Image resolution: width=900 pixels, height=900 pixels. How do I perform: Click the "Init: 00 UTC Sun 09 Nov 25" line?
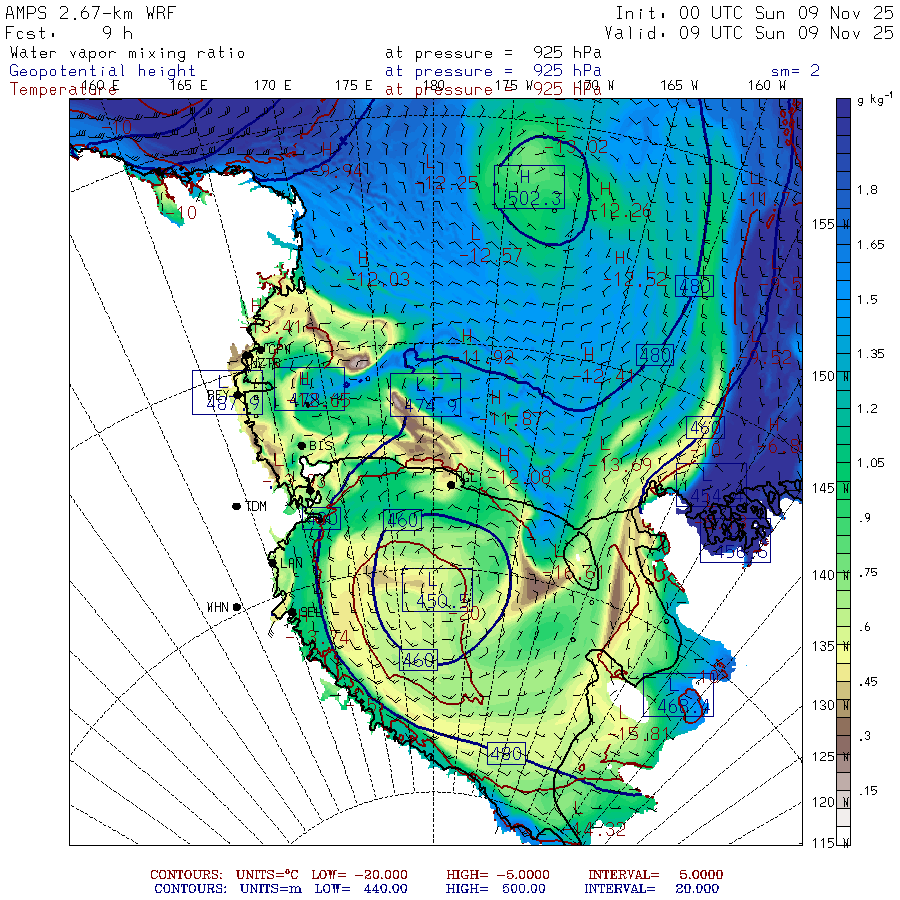[x=754, y=13]
